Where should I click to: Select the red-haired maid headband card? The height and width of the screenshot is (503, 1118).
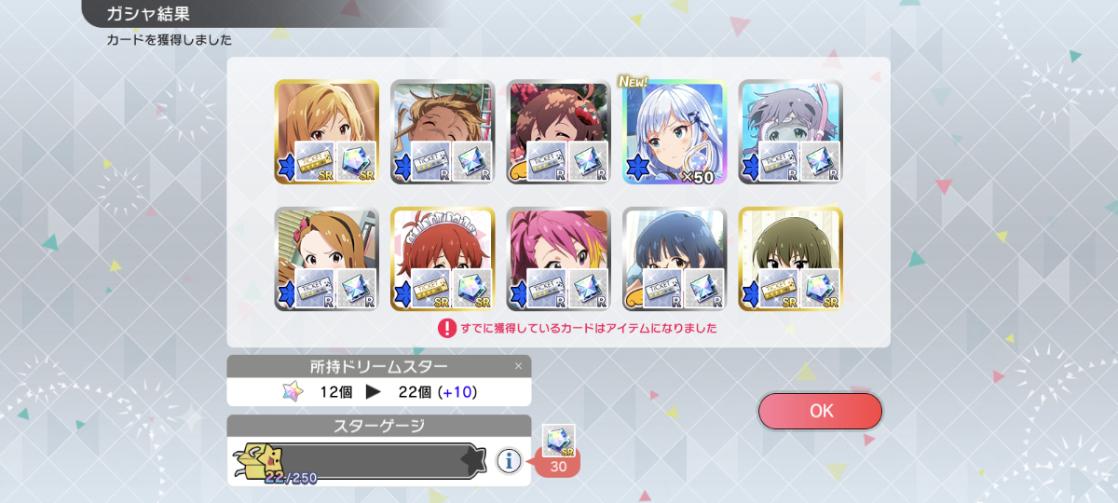pyautogui.click(x=443, y=259)
